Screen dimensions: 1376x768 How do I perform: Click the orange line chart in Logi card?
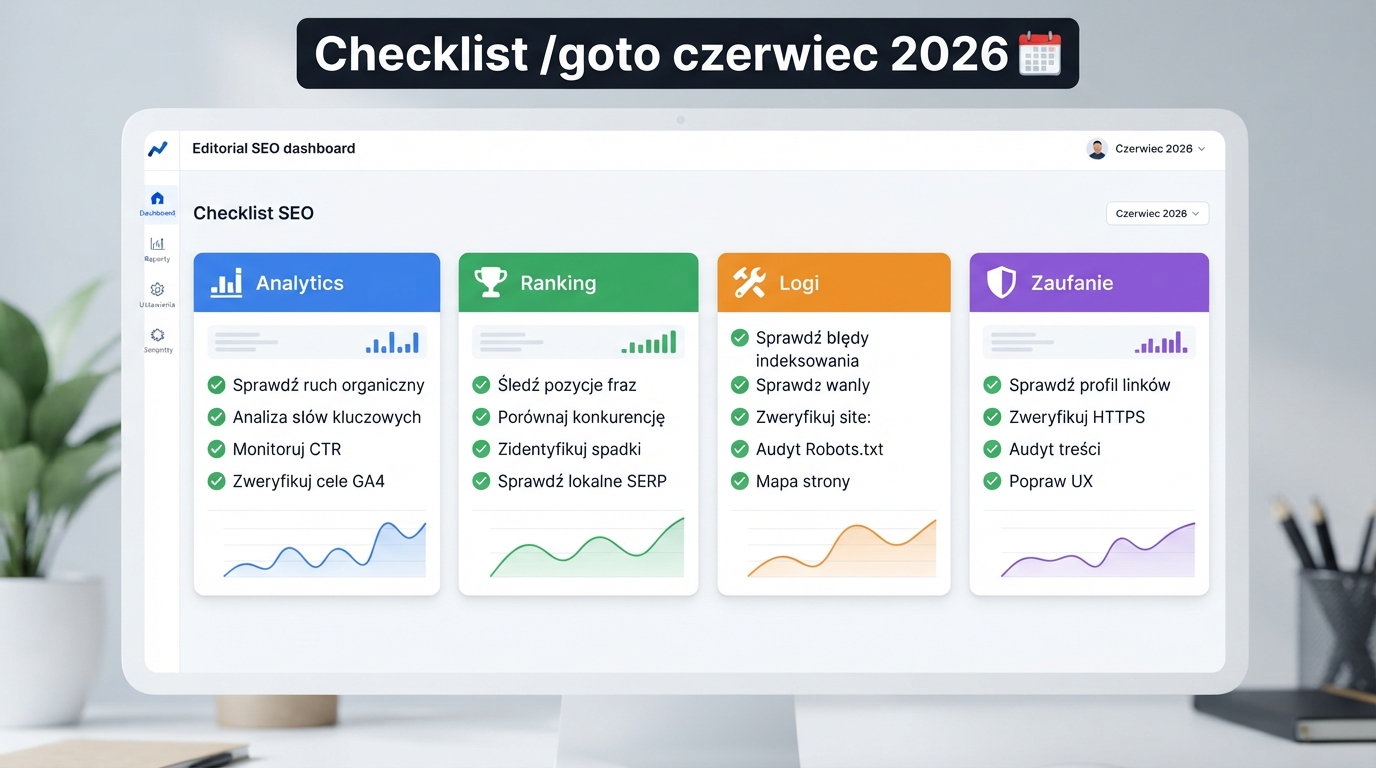841,547
